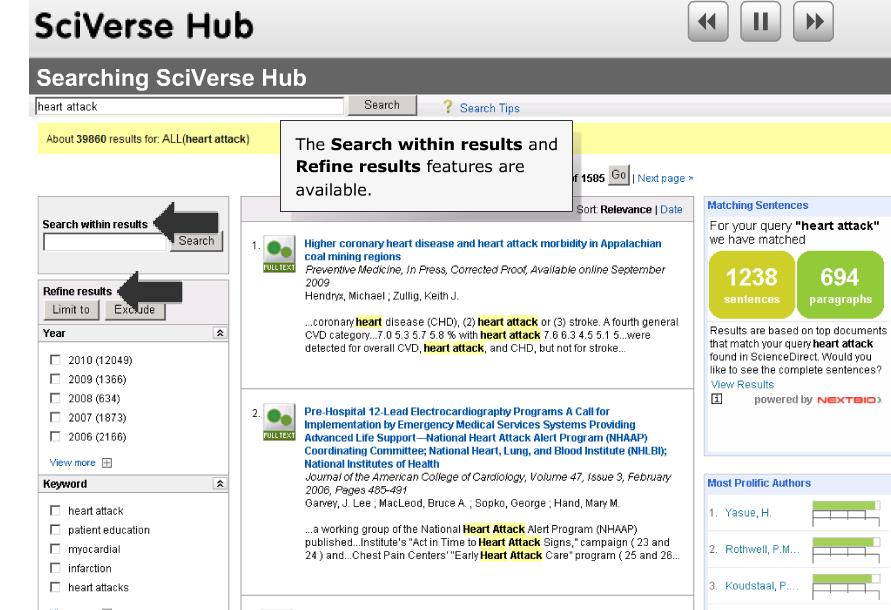Click the rewind playback icon at top right
Image resolution: width=891 pixels, height=610 pixels.
click(x=707, y=19)
